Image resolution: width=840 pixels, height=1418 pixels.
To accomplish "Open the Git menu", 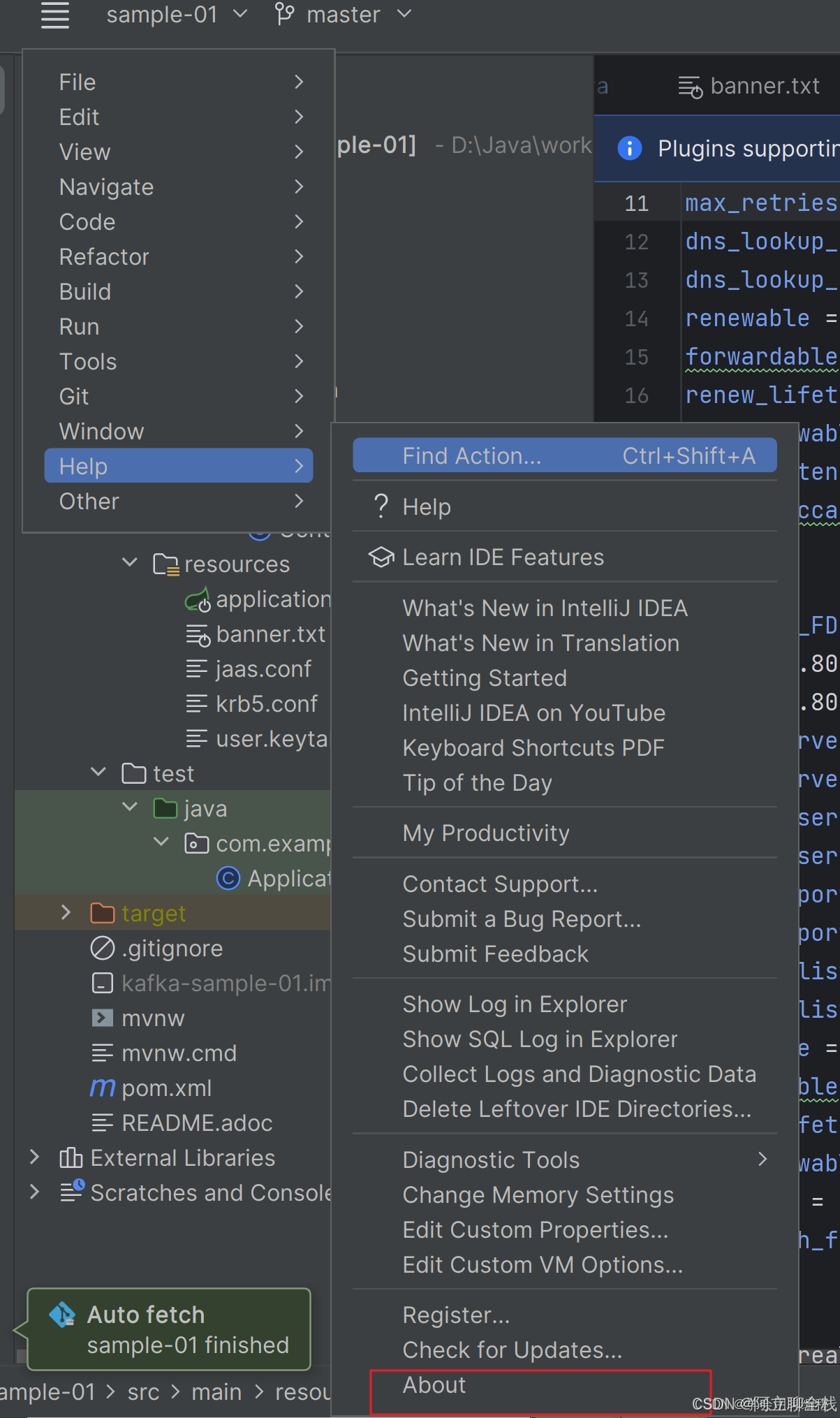I will 179,396.
